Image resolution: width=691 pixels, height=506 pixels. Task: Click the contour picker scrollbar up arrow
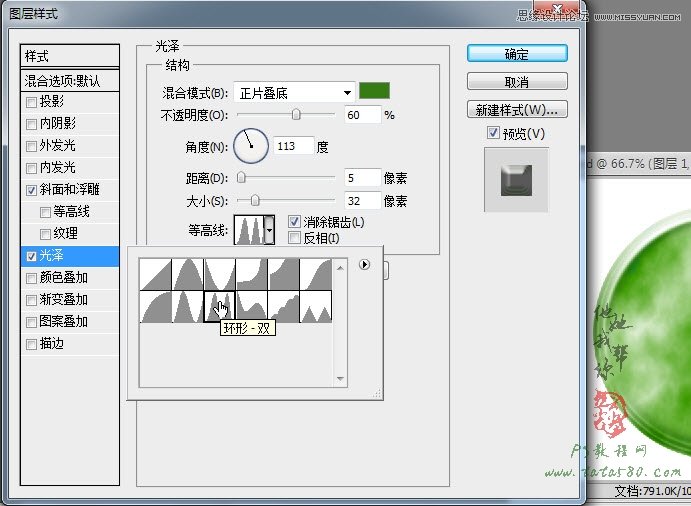click(340, 267)
